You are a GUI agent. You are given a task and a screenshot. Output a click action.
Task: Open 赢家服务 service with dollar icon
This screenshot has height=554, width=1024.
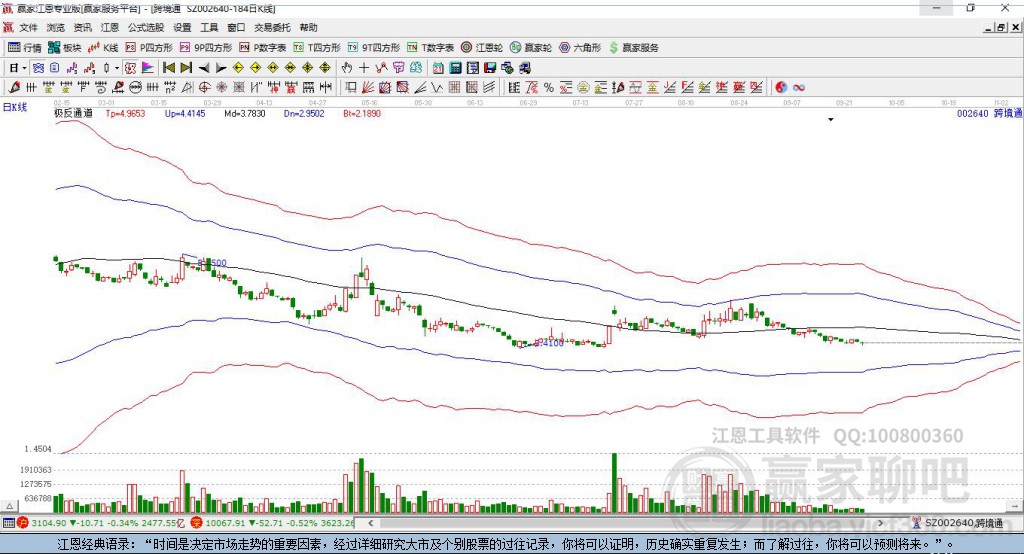click(x=634, y=48)
